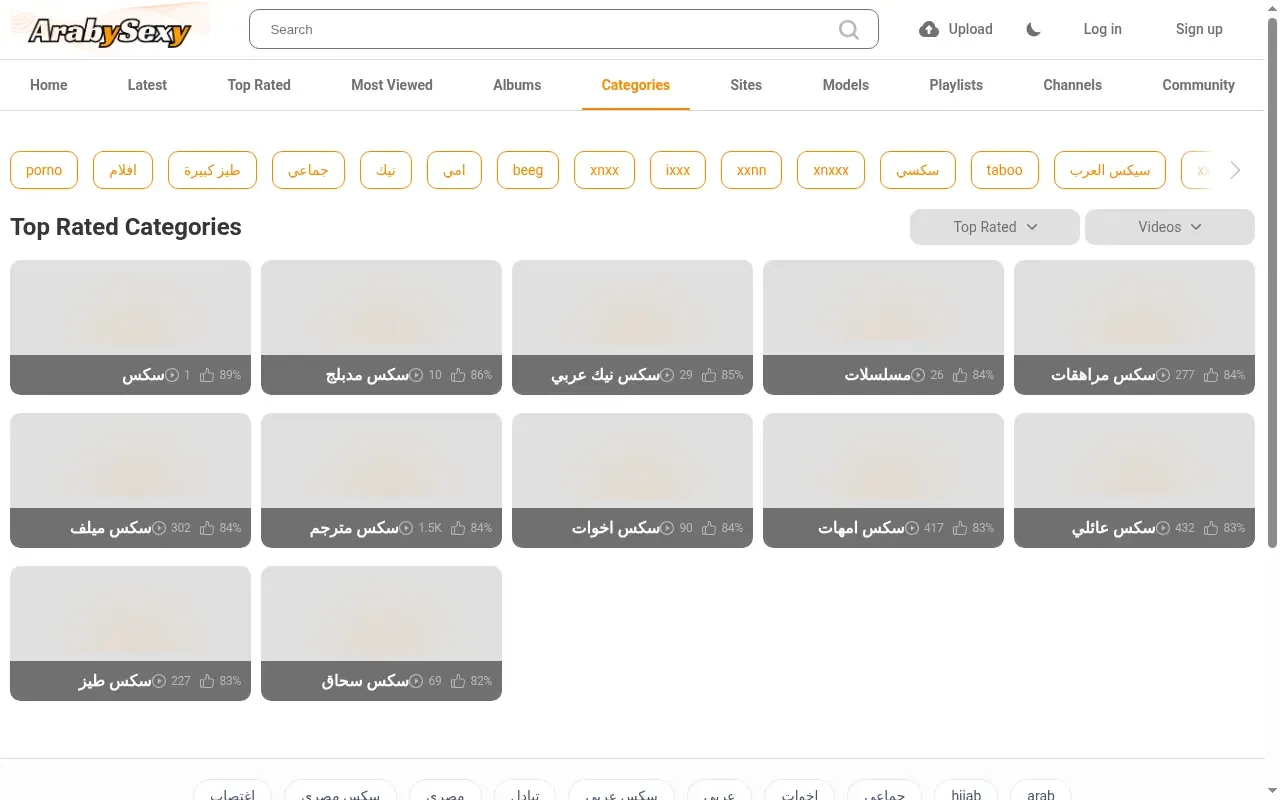Click the thumbs-up icon beside 82%
Screen dimensions: 1280x800
[x=458, y=681]
